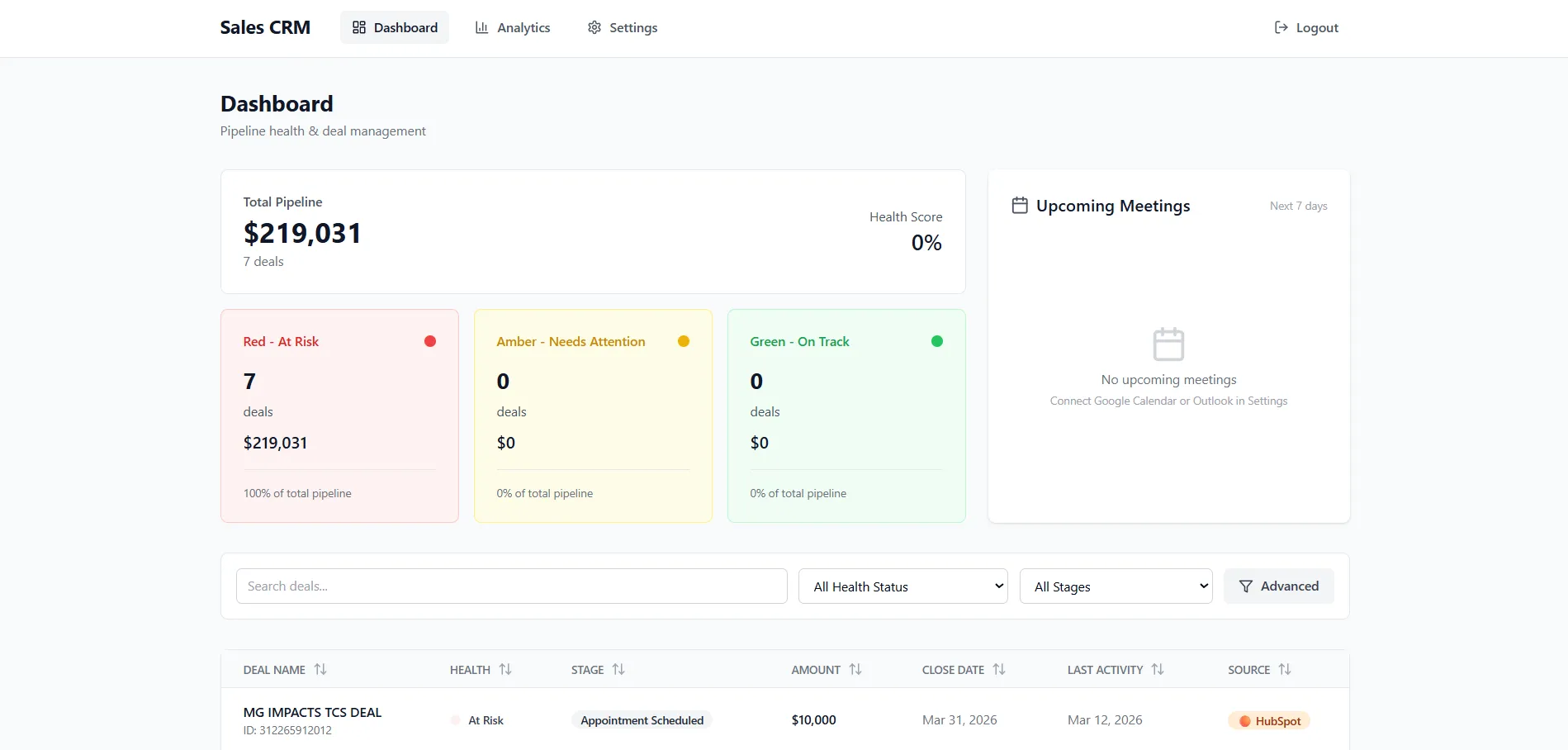Click the Sales CRM logo text
1568x750 pixels.
coord(265,27)
